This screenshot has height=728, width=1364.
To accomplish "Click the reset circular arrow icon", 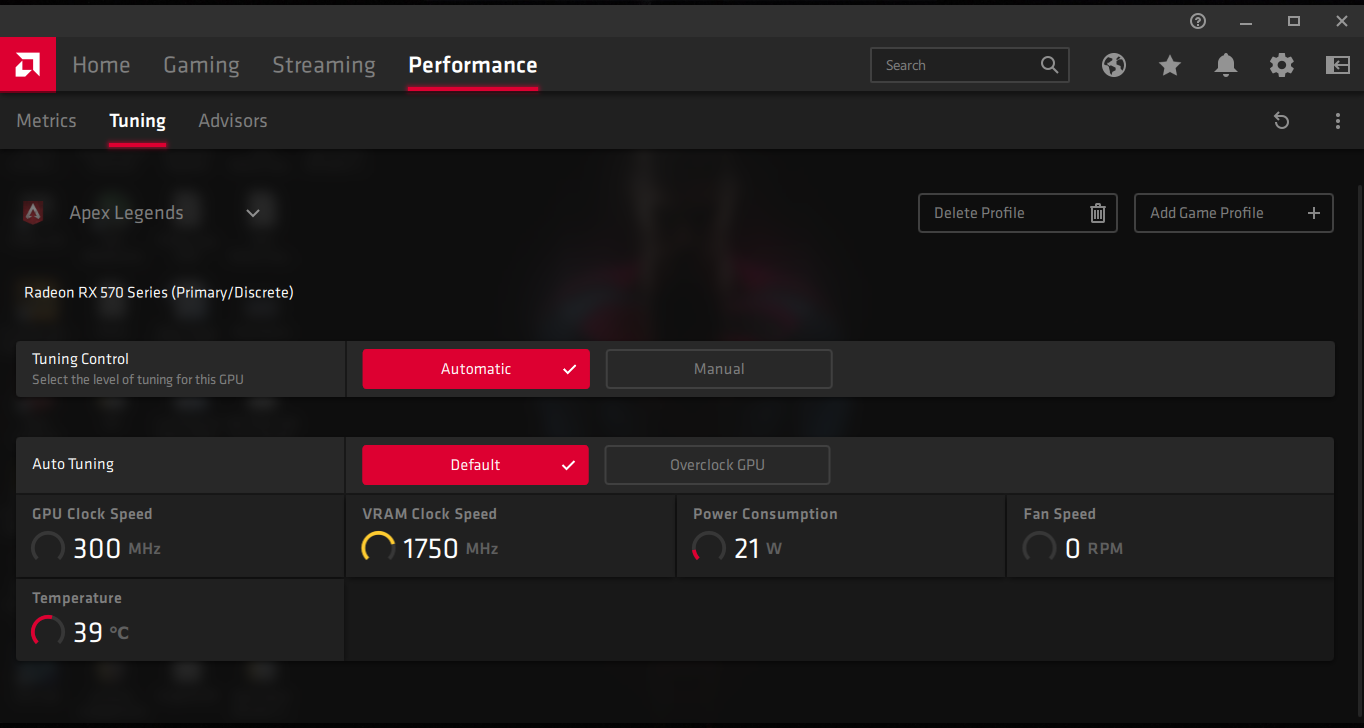I will click(1282, 121).
